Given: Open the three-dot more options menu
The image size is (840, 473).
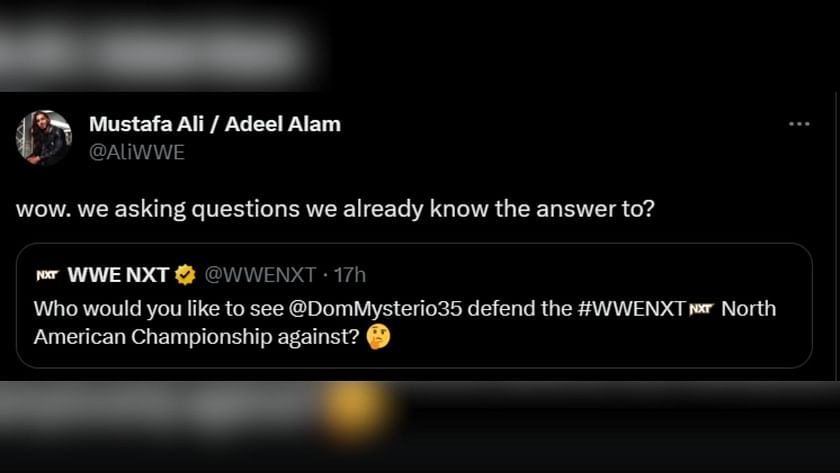Looking at the screenshot, I should tap(799, 124).
